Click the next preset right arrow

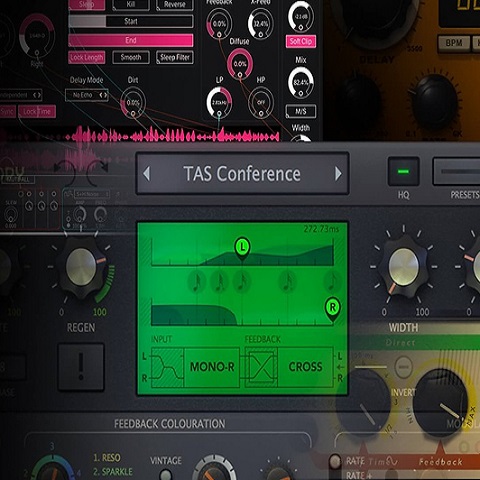pos(338,174)
